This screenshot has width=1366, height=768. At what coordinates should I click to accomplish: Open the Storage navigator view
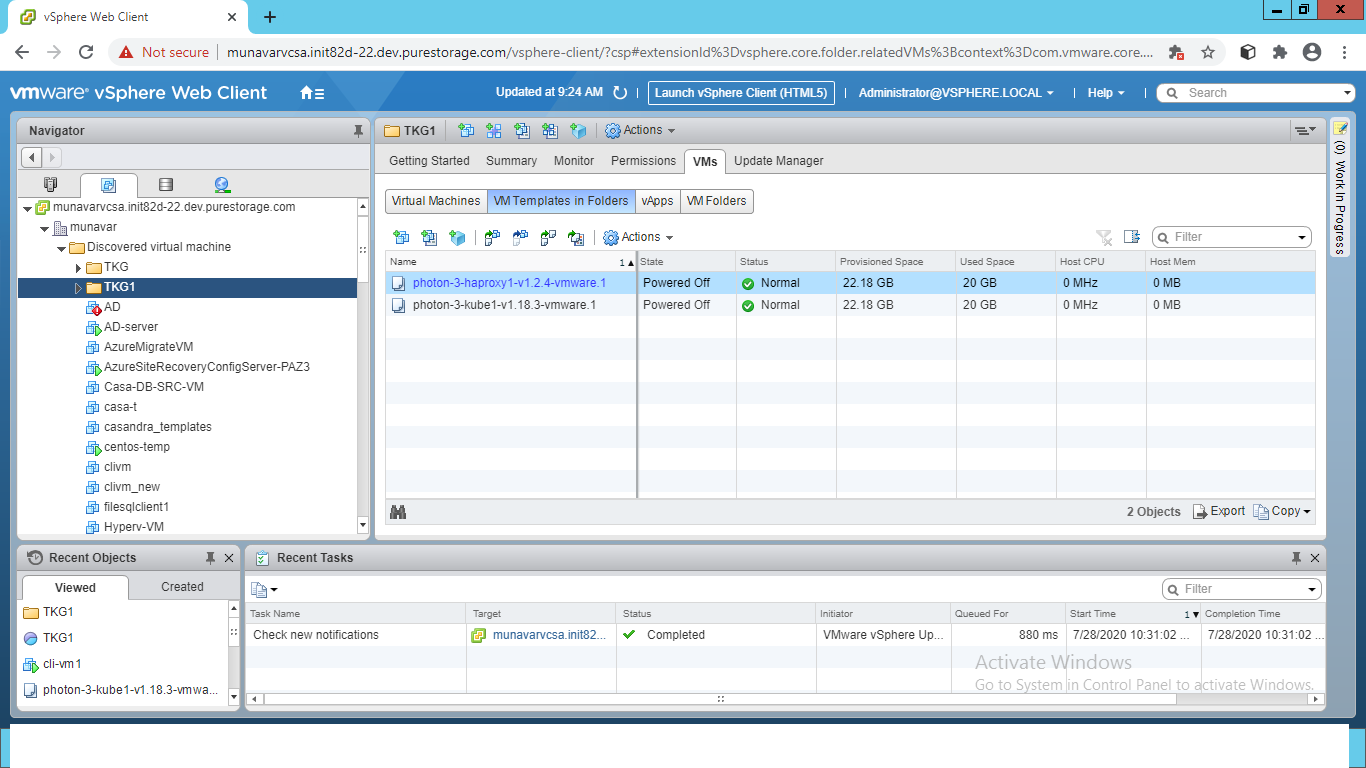(166, 184)
